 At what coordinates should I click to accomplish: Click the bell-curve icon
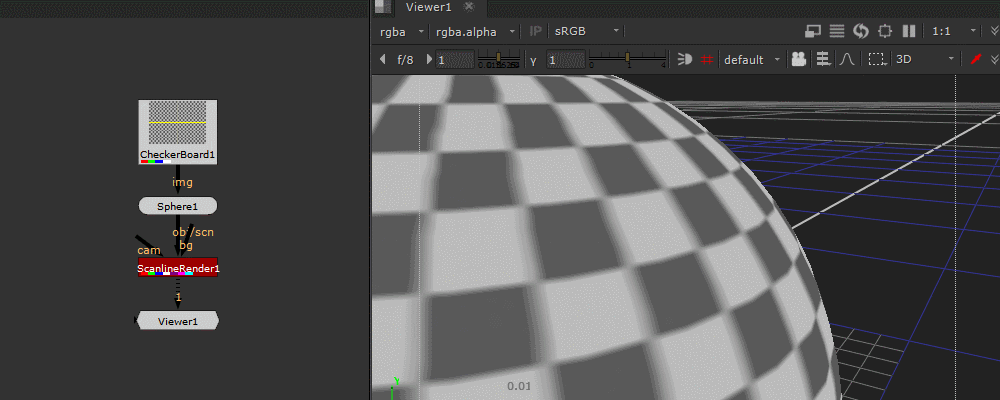pos(847,59)
